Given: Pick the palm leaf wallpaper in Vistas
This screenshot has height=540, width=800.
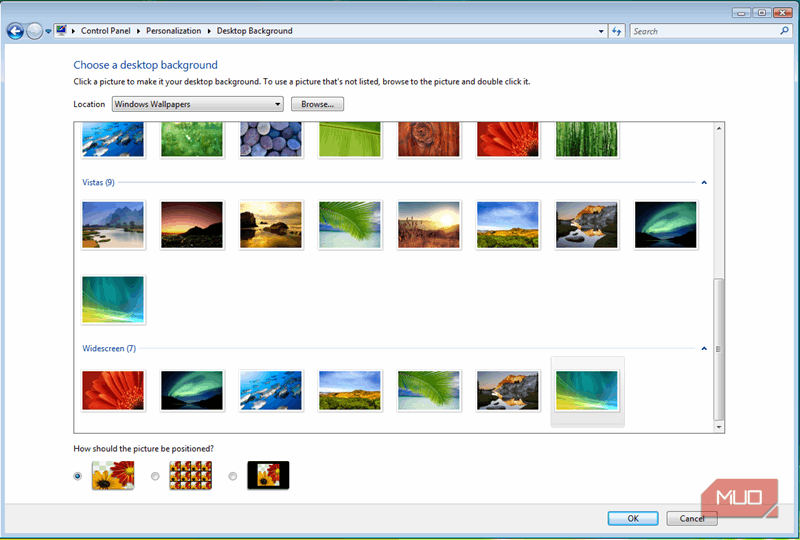Looking at the screenshot, I should (x=349, y=224).
